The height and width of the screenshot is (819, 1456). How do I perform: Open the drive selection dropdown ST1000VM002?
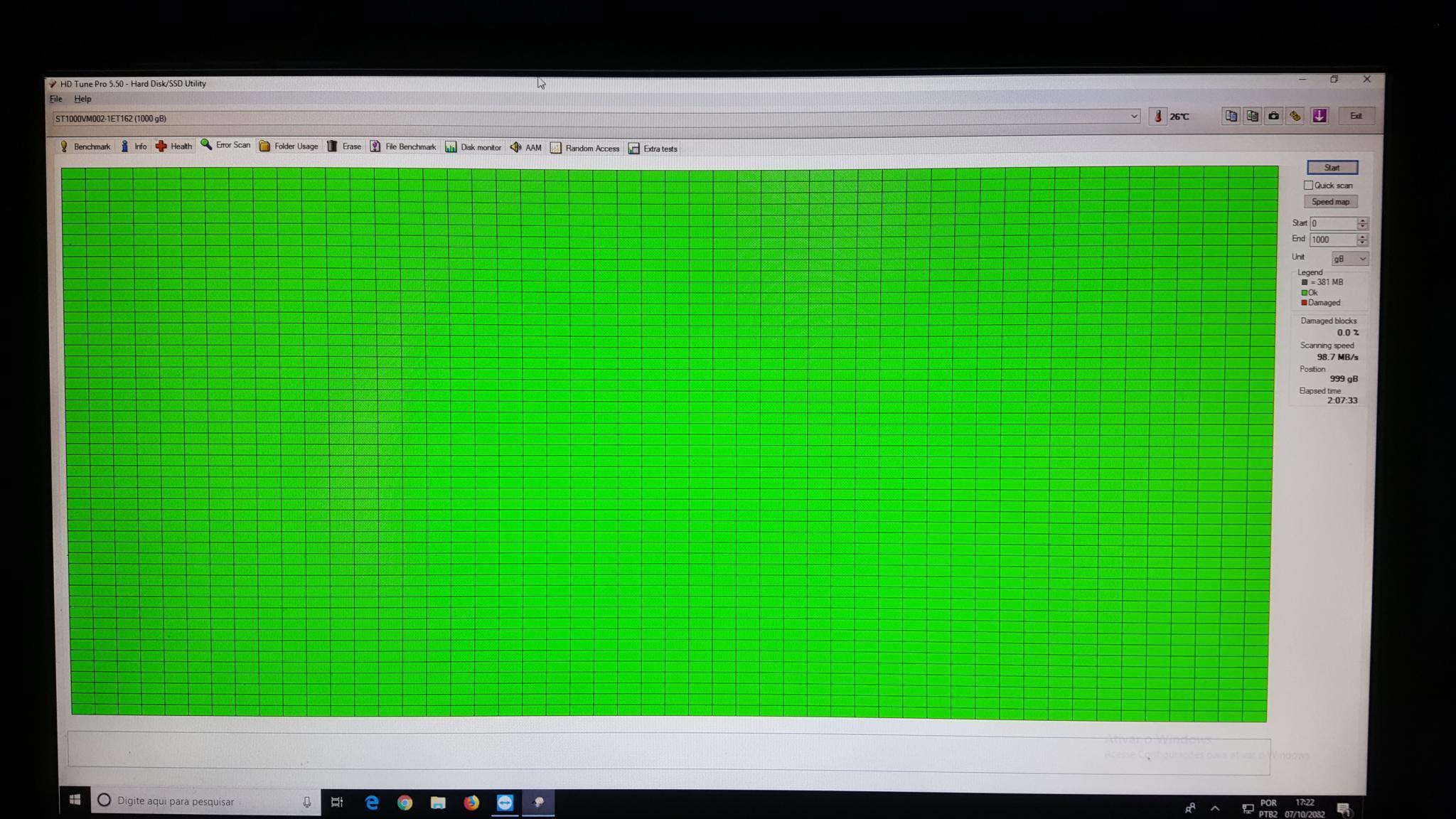pos(596,118)
